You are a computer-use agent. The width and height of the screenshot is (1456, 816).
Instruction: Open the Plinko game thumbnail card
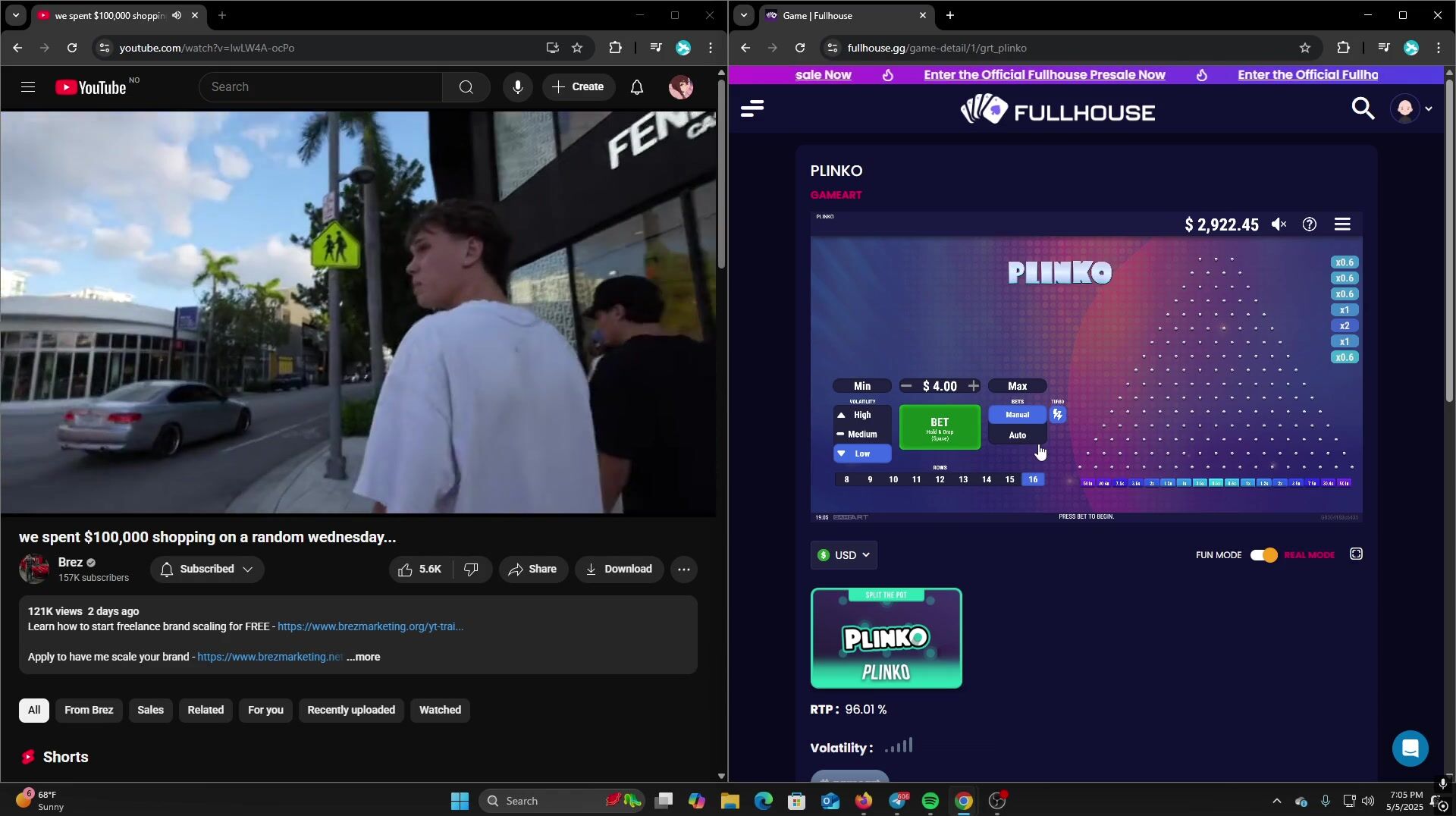click(x=886, y=639)
